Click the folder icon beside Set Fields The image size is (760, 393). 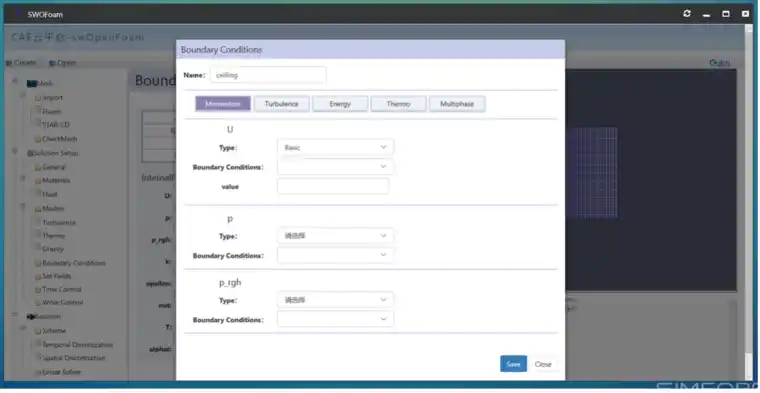38,276
